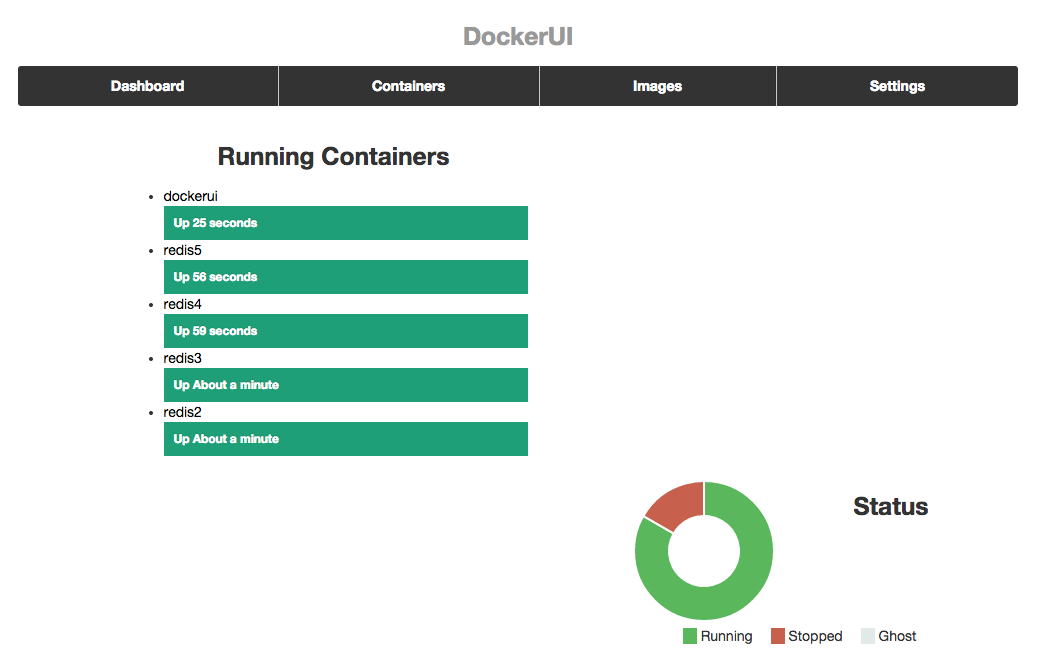Go to the Settings tab
This screenshot has height=659, width=1037.
(897, 86)
